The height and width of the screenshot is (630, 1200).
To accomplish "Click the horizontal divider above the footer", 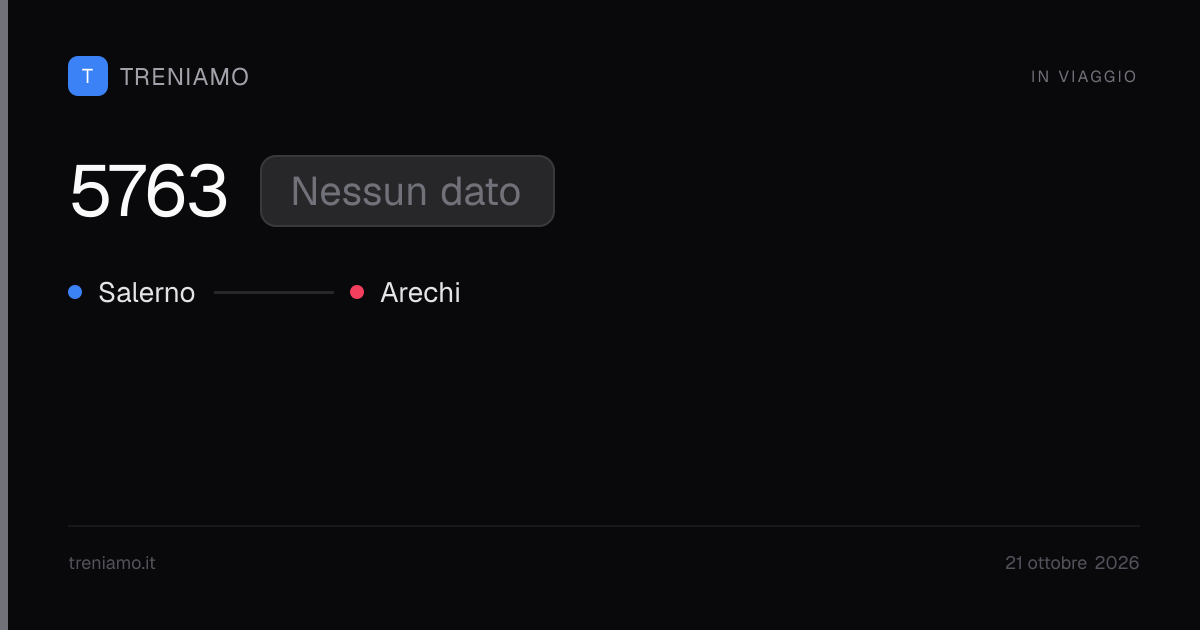I will [604, 525].
